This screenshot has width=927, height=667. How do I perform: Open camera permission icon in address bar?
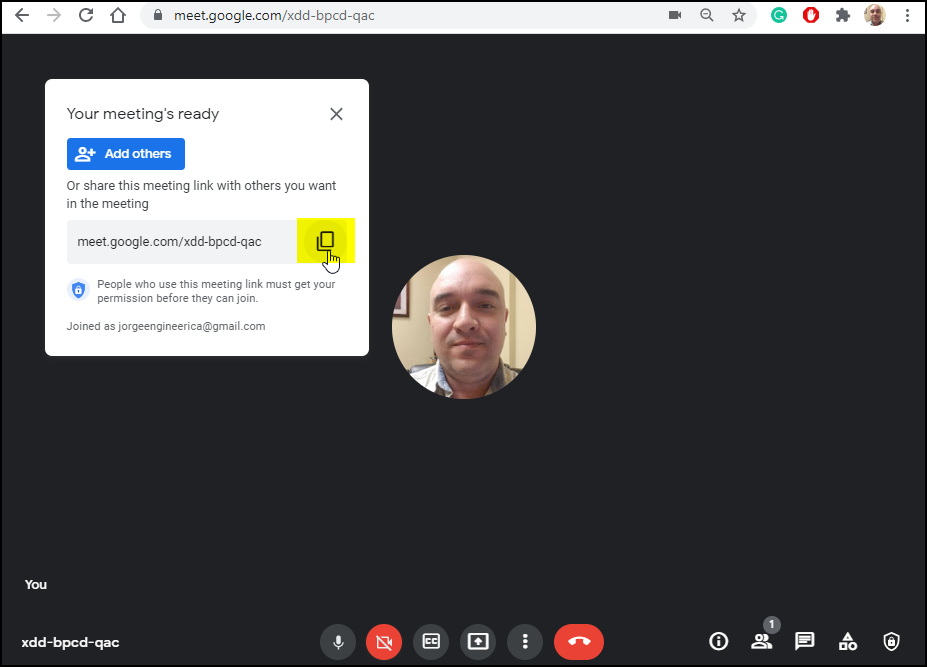[675, 15]
